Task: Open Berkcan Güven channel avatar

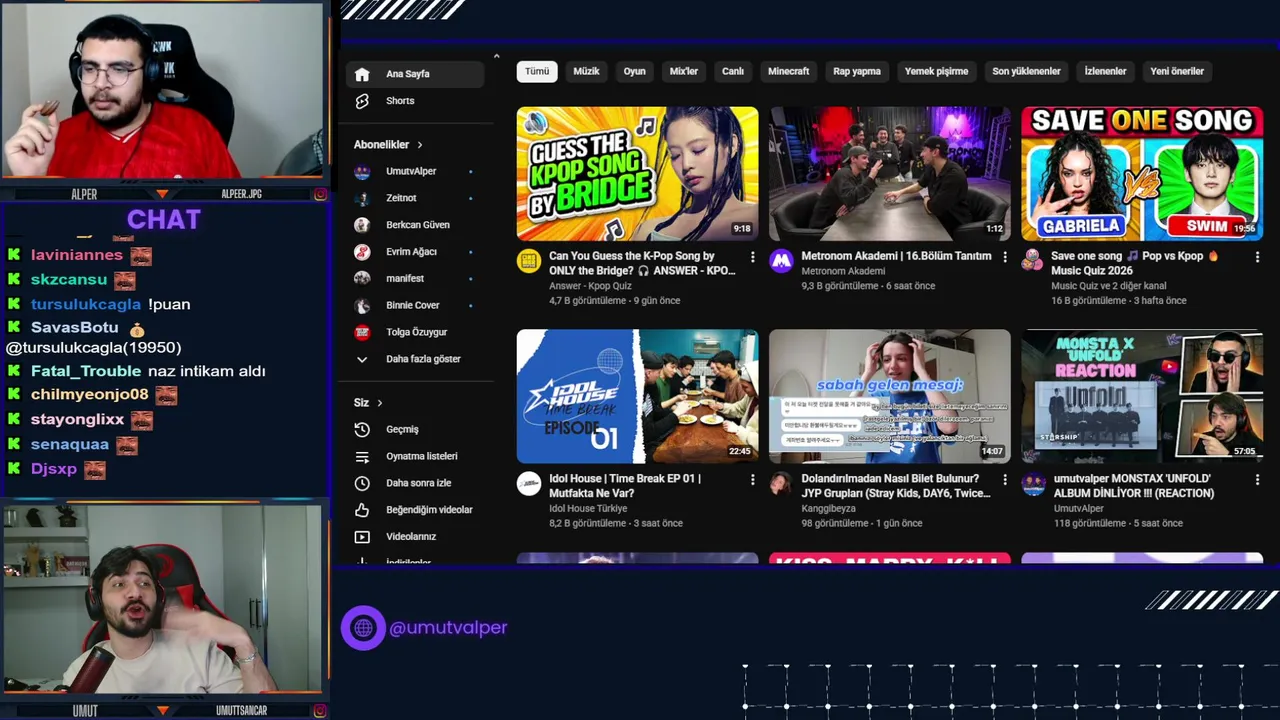Action: pos(362,225)
